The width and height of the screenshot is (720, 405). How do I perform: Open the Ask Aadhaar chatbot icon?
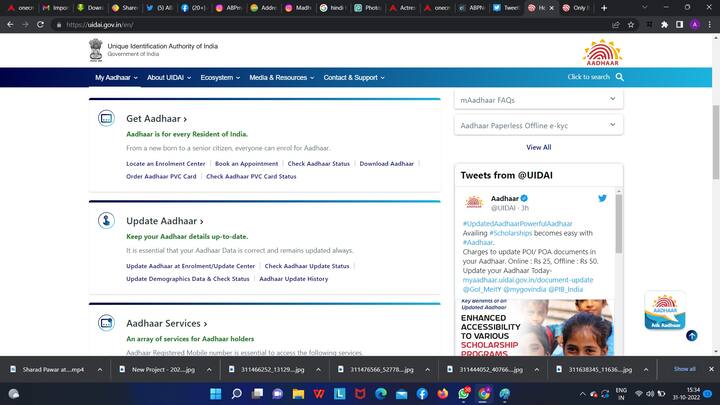point(664,310)
